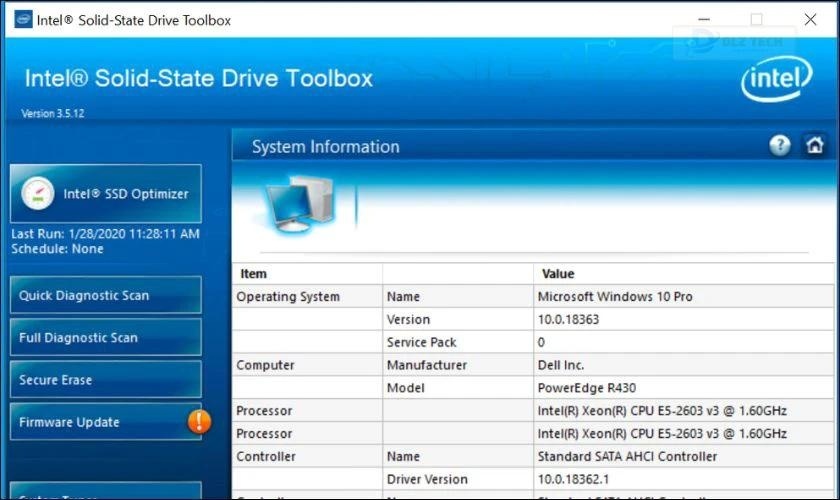Select the driver version value 10.0.18362.1
This screenshot has height=500, width=840.
point(573,479)
